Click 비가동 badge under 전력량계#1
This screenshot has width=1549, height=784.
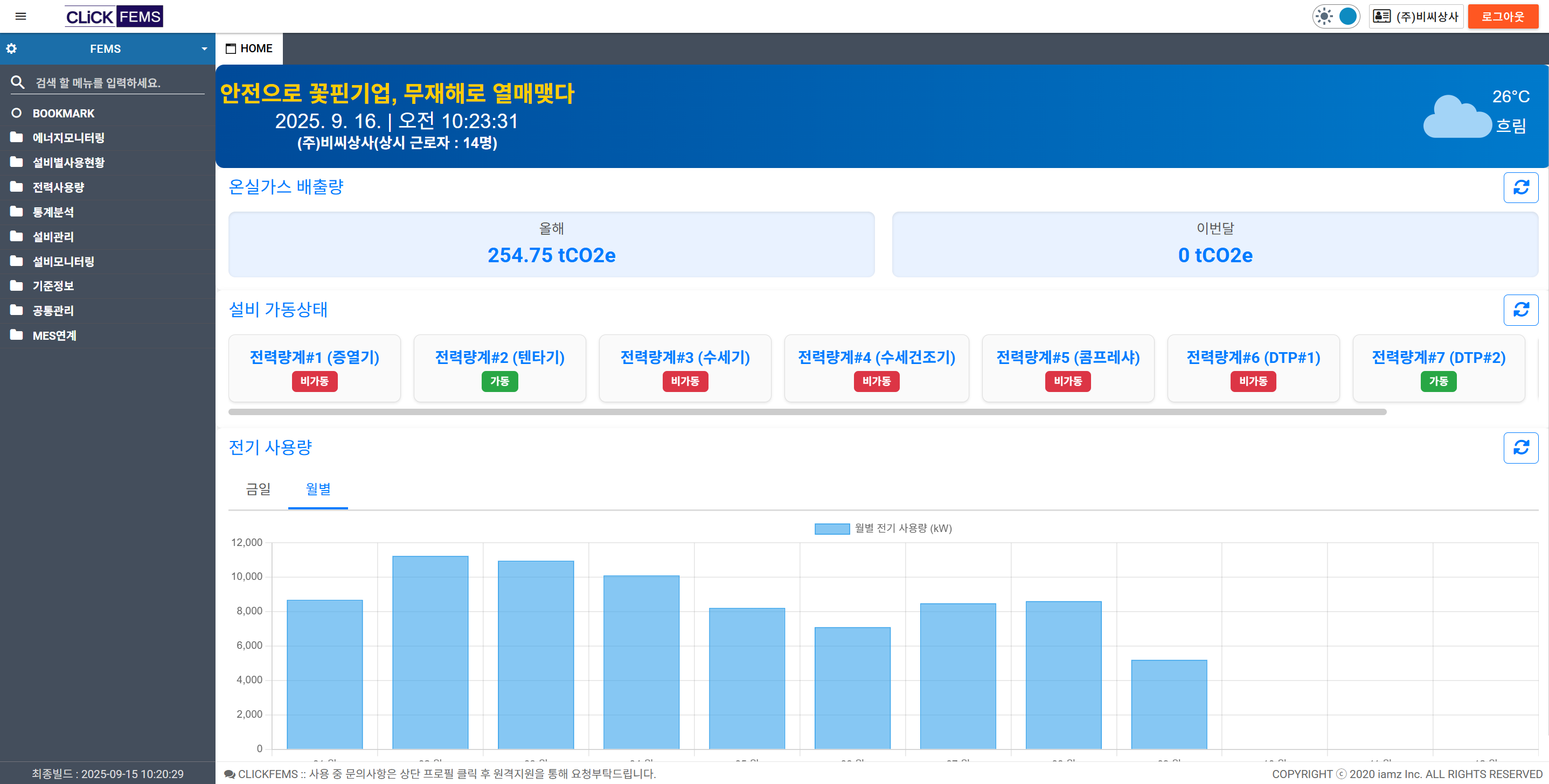point(315,381)
